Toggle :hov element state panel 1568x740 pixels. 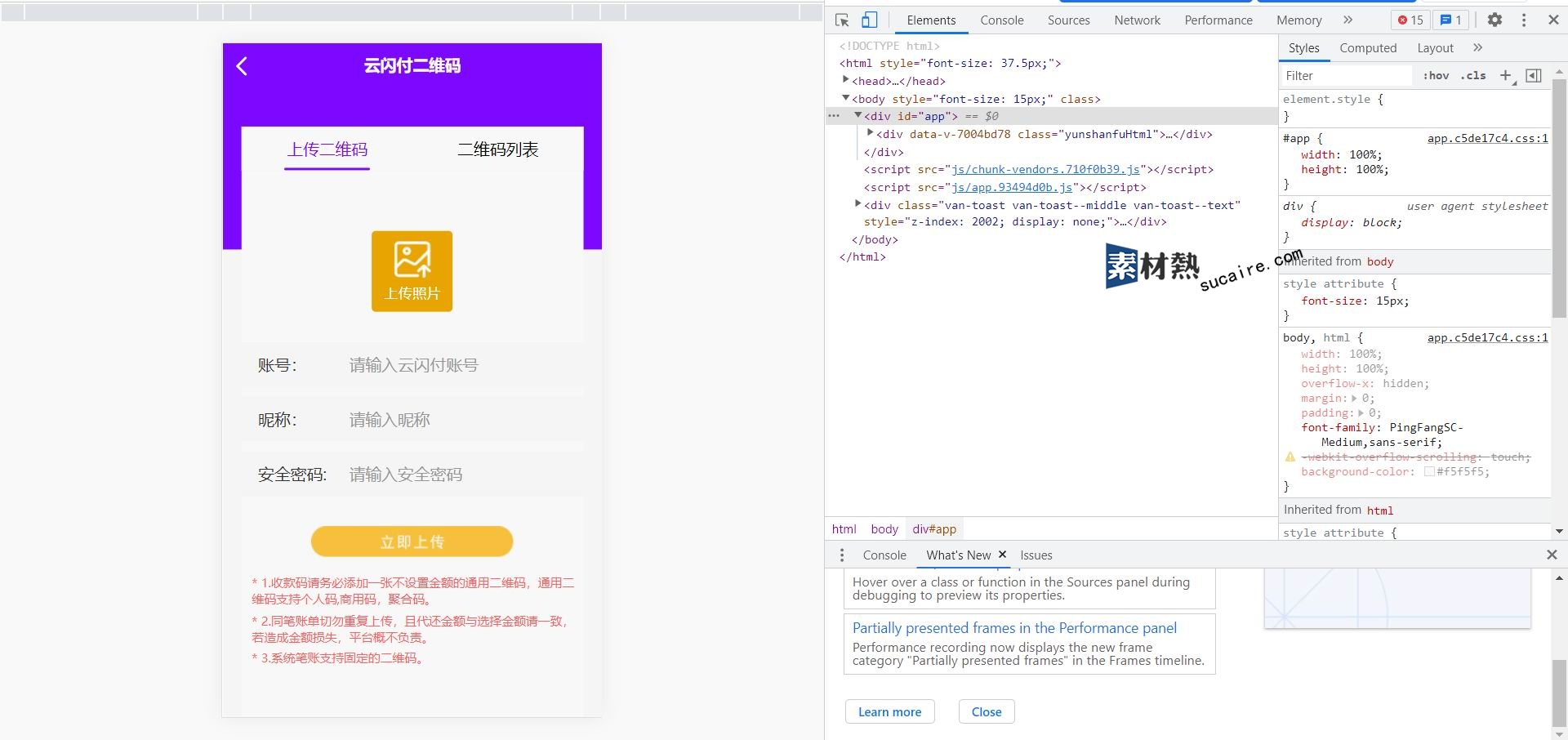1436,76
